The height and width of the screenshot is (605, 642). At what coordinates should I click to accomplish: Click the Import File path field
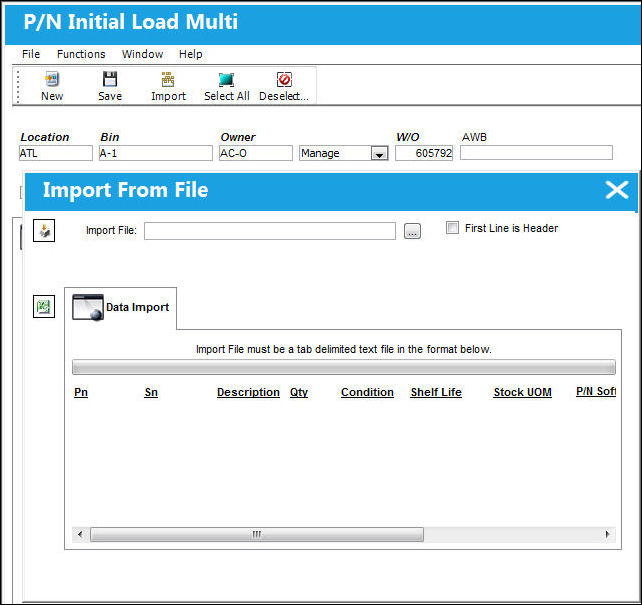point(270,231)
